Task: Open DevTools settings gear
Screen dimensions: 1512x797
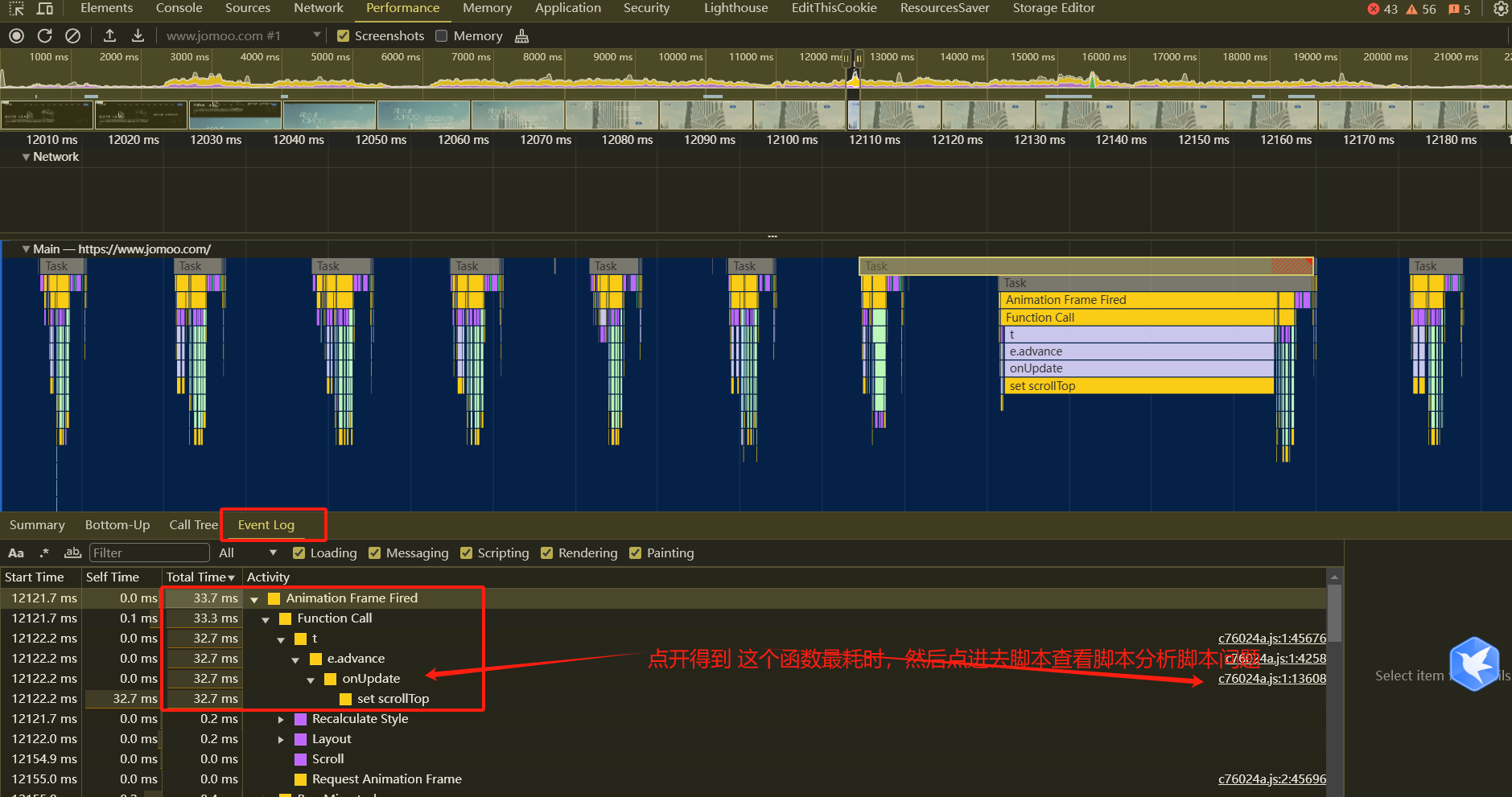Action: tap(1501, 9)
